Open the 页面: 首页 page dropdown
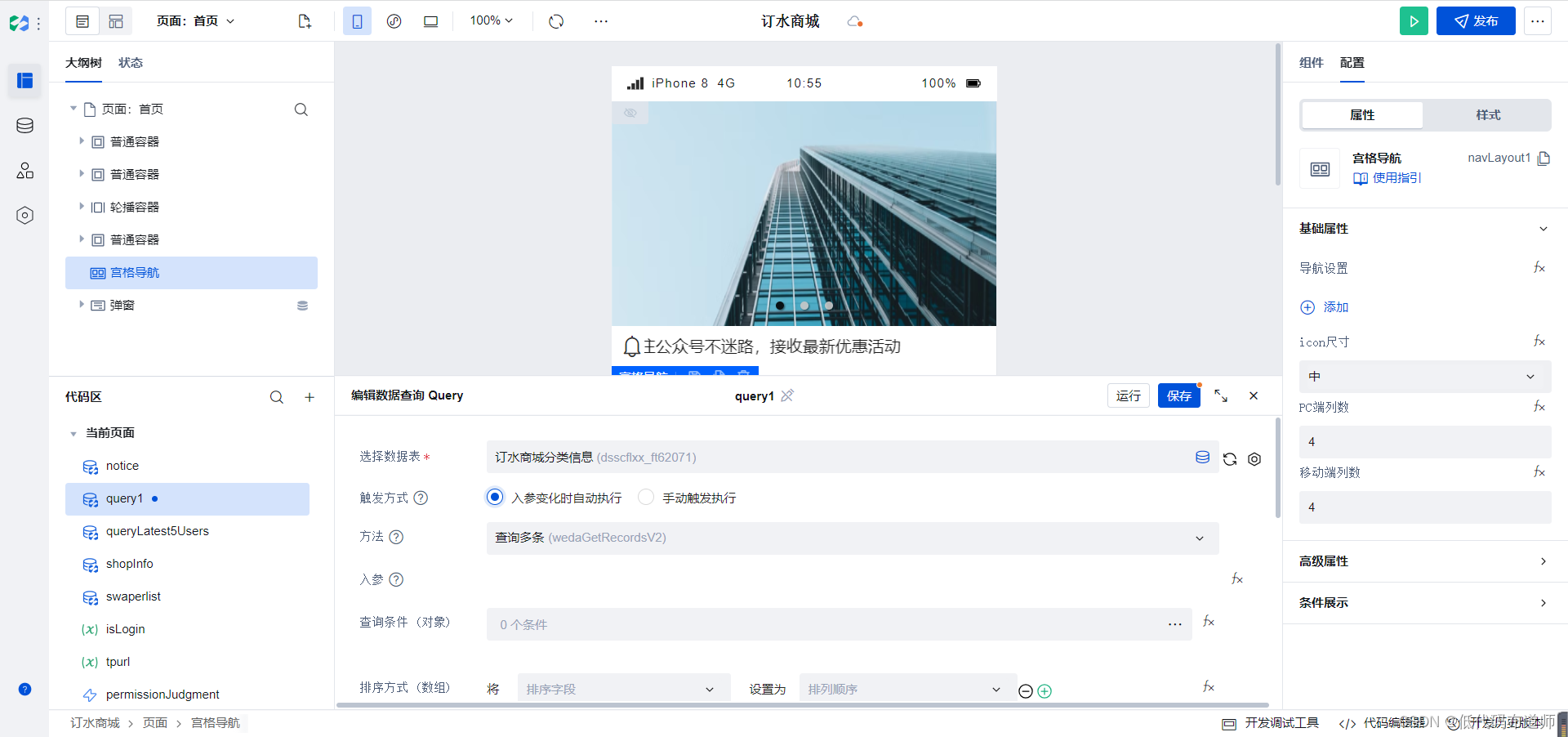 (x=195, y=21)
